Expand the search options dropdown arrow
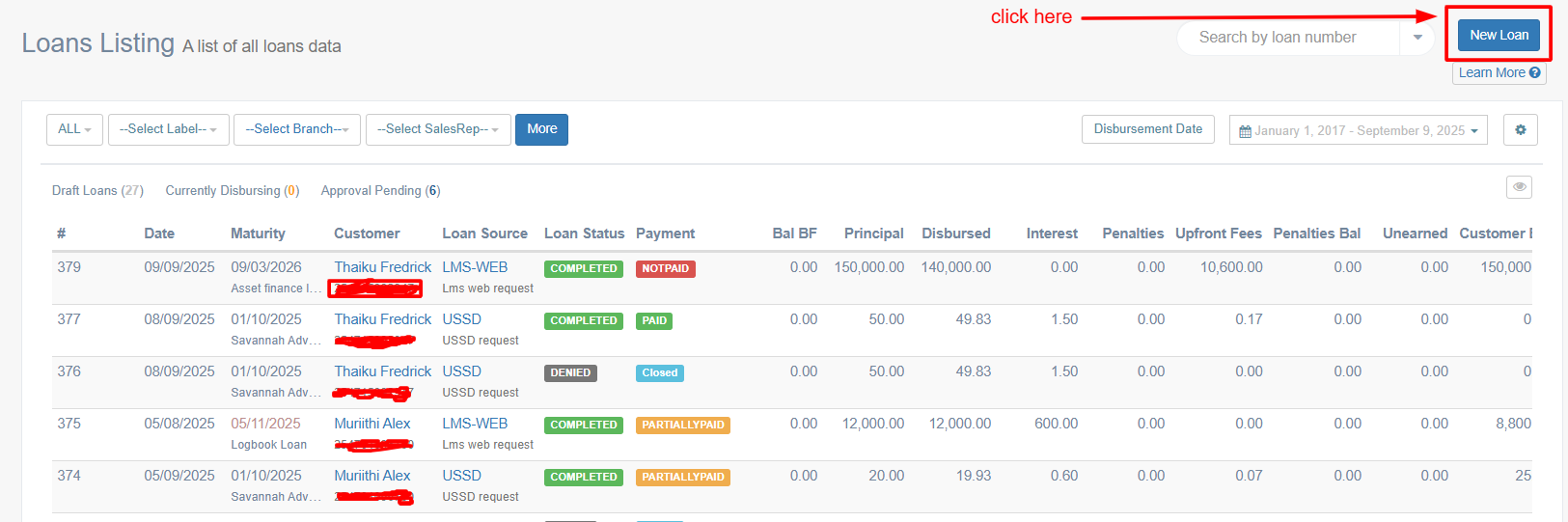Image resolution: width=1568 pixels, height=522 pixels. [1417, 38]
